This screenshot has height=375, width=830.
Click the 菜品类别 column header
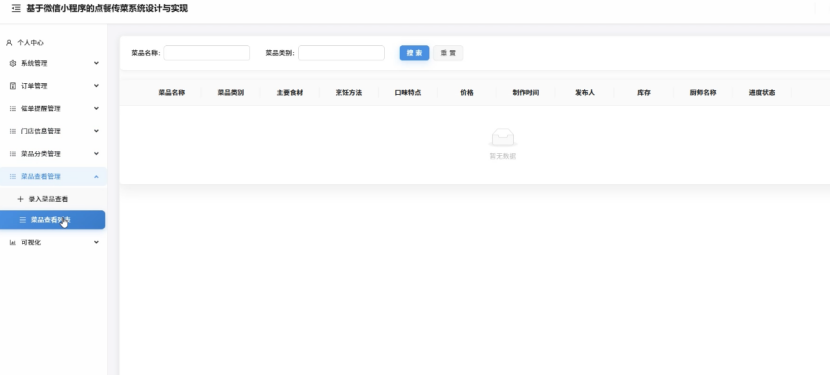(231, 93)
